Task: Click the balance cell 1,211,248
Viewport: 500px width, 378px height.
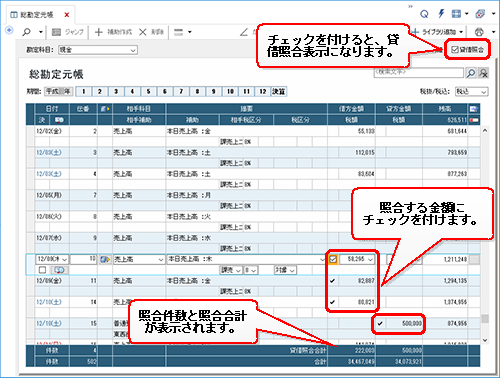Action: [445, 259]
